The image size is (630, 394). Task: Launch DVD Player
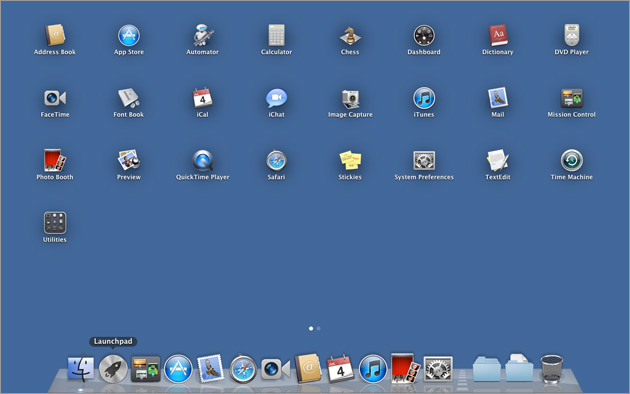(x=572, y=35)
